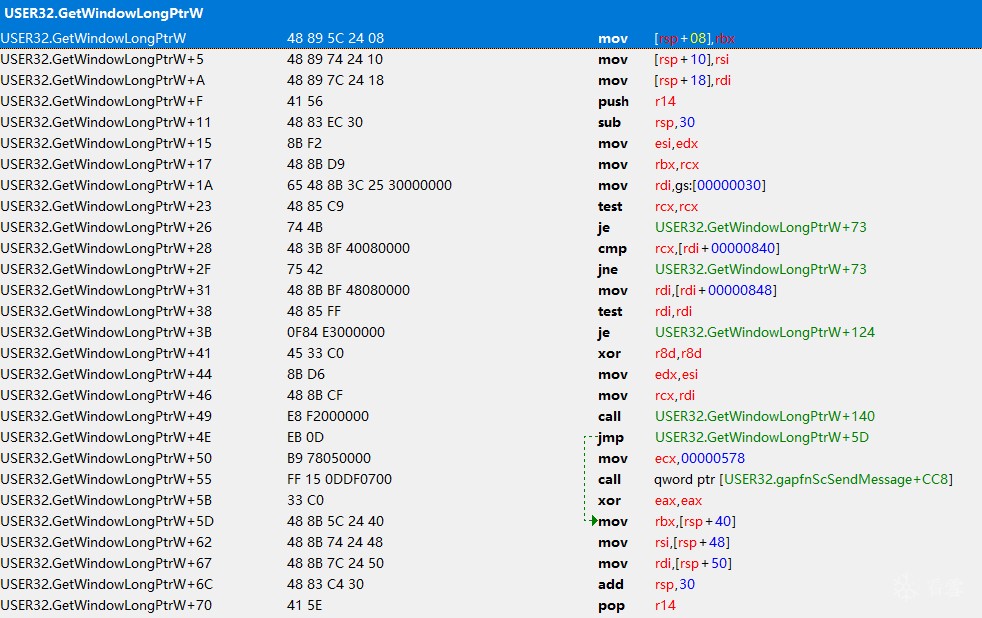This screenshot has height=618, width=982.
Task: Click operand r8d,r8d
Action: 678,353
